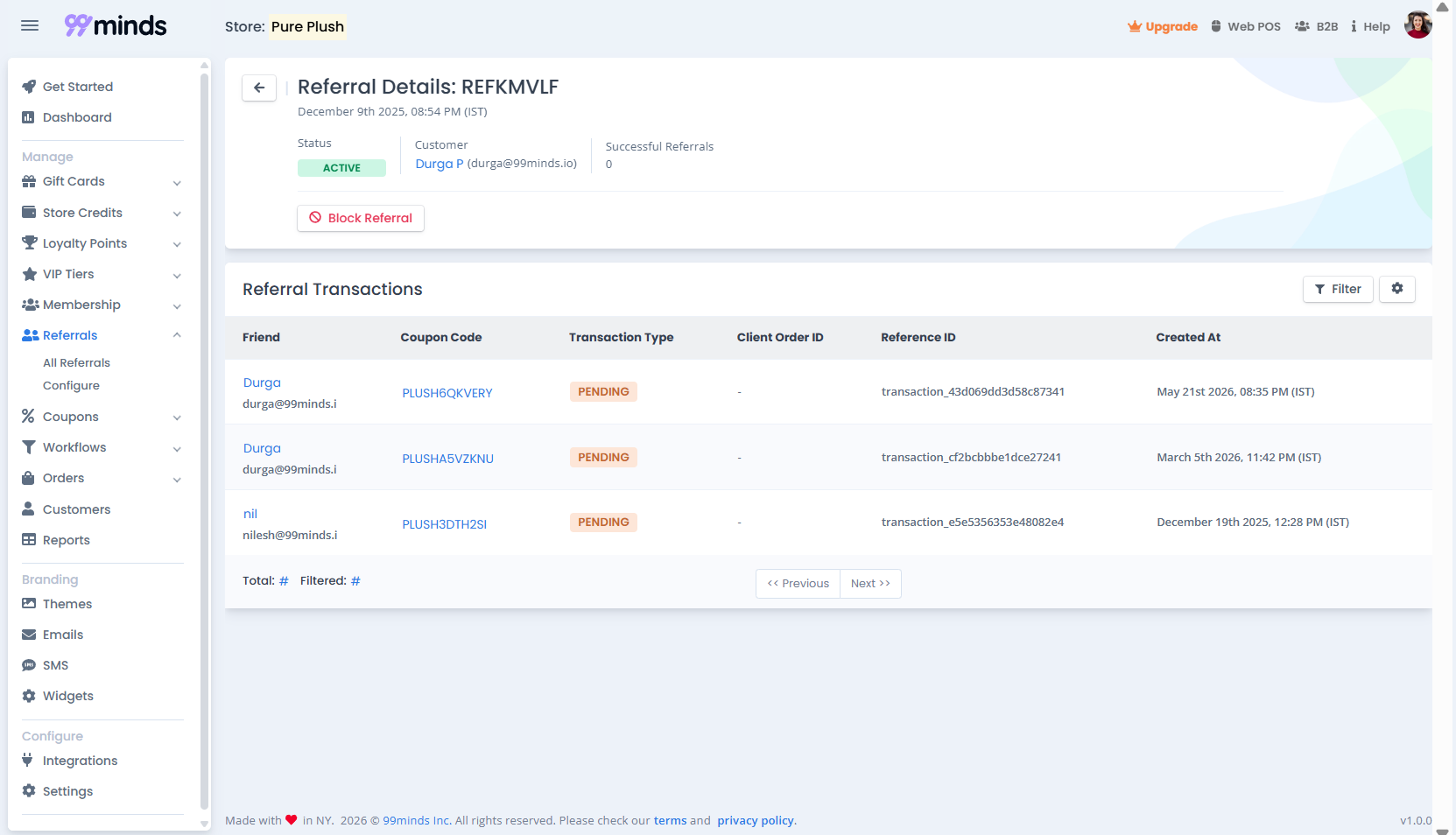The height and width of the screenshot is (835, 1456).
Task: Click the VIP Tiers star icon
Action: [x=29, y=274]
